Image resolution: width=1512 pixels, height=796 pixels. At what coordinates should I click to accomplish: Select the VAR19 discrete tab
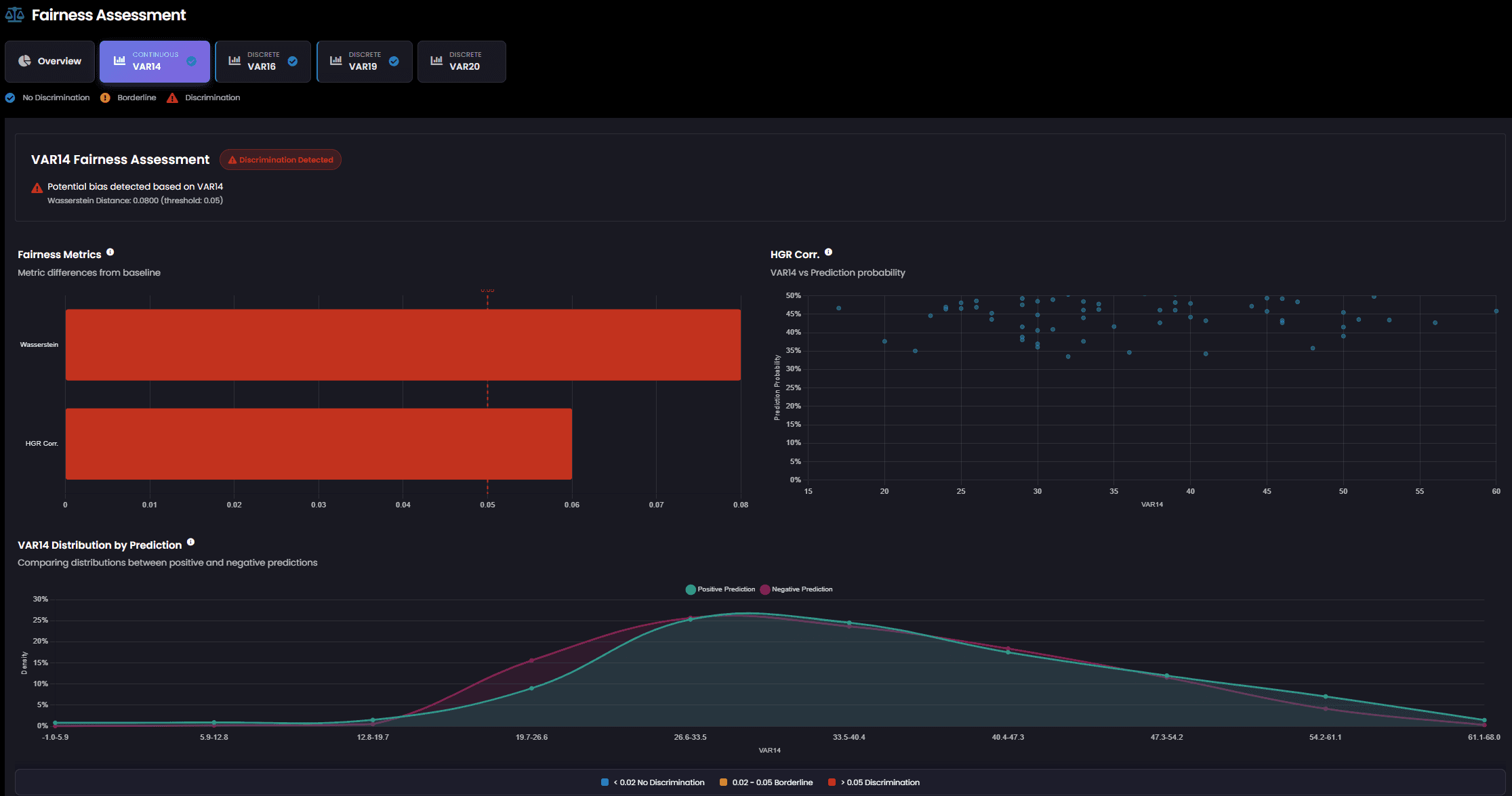click(x=364, y=61)
